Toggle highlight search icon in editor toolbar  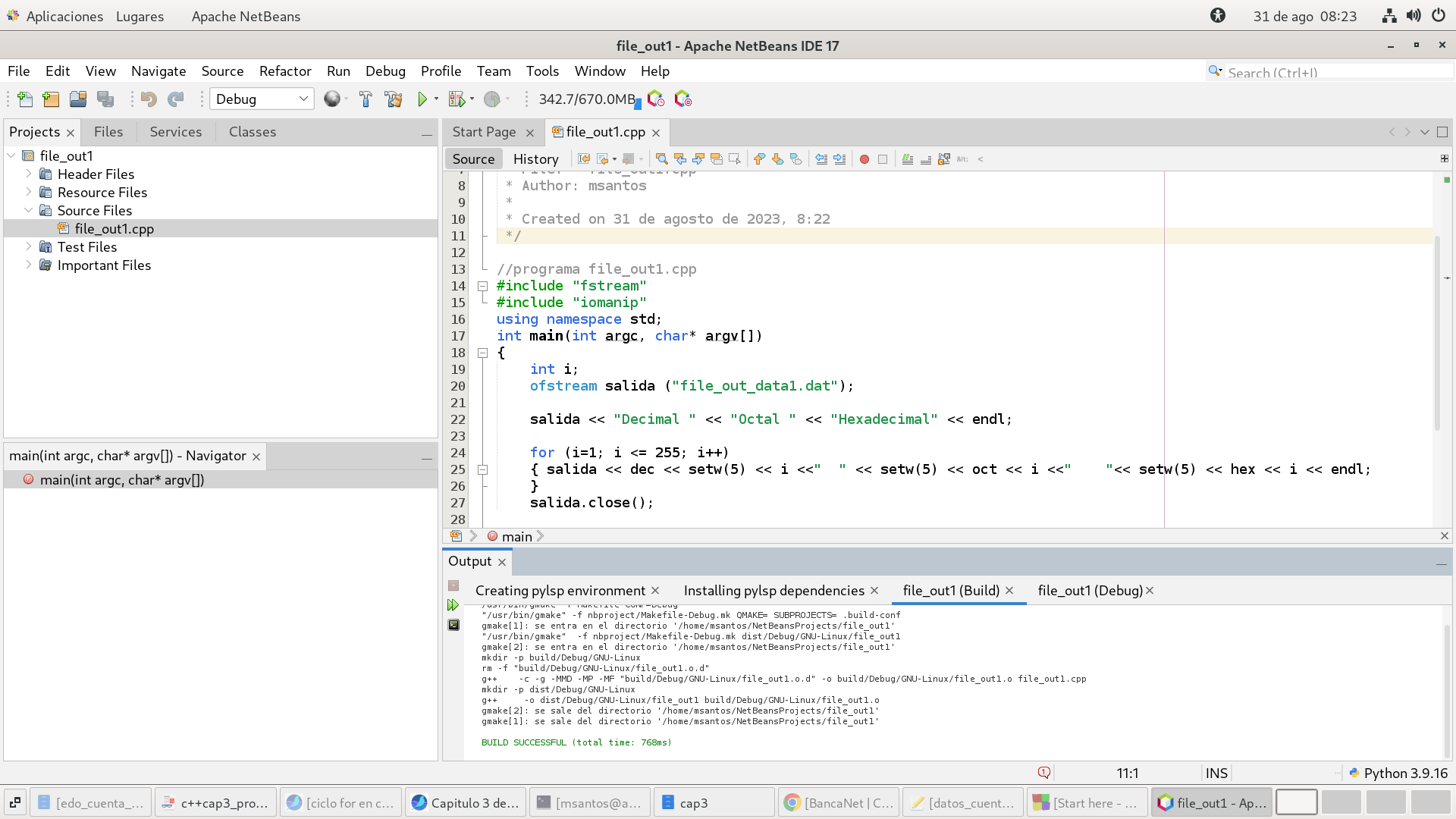(x=716, y=159)
